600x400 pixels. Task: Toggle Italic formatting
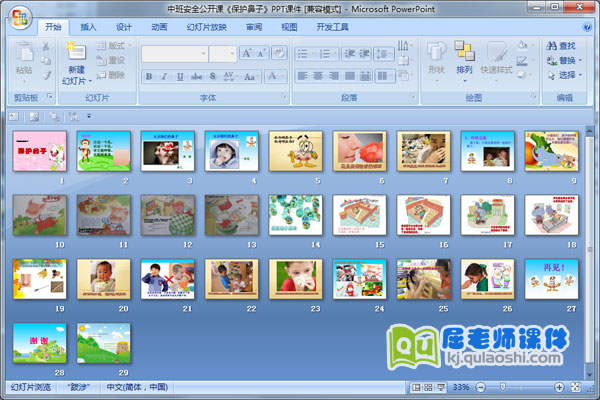164,76
